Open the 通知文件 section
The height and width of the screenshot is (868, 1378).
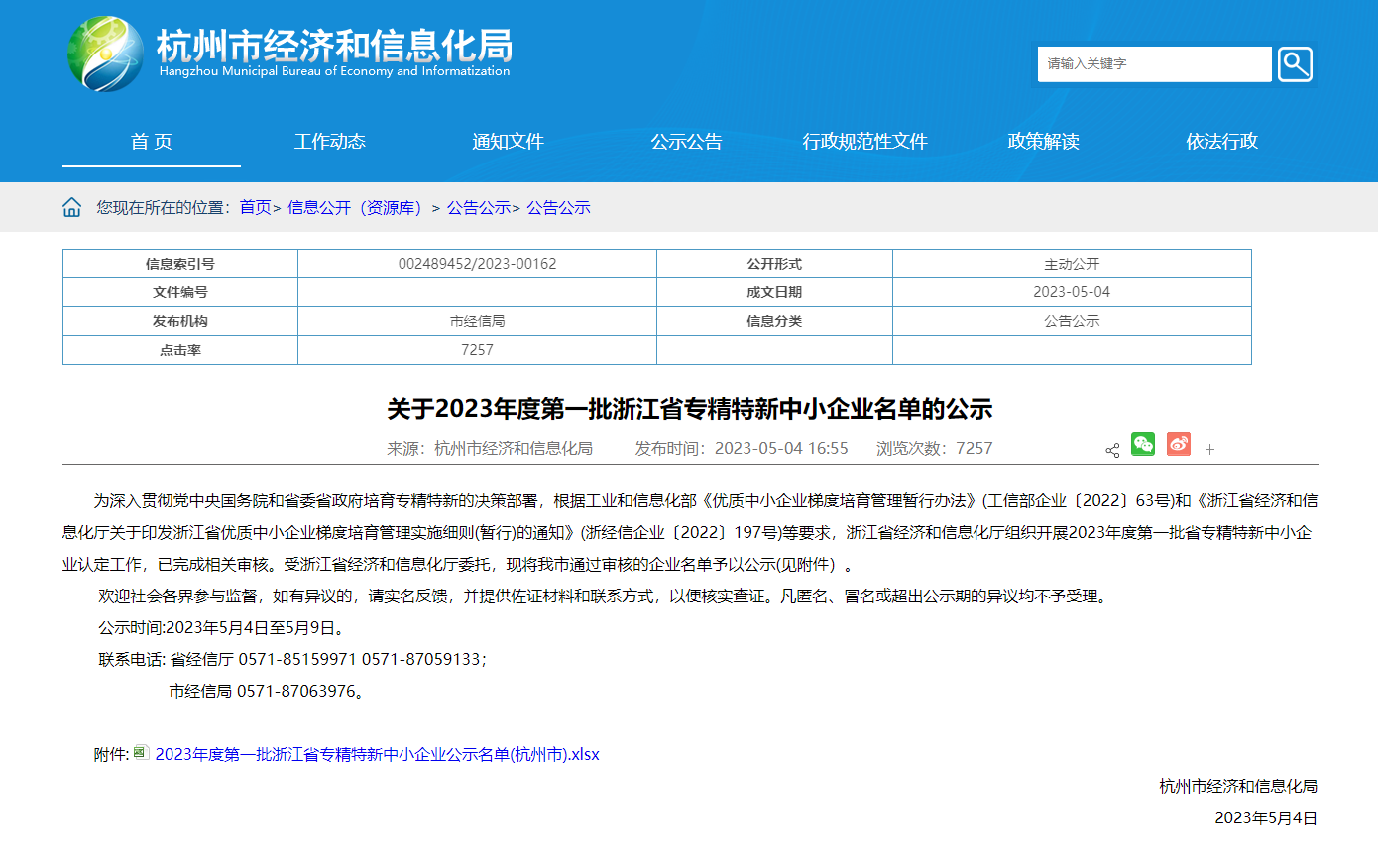coord(509,142)
